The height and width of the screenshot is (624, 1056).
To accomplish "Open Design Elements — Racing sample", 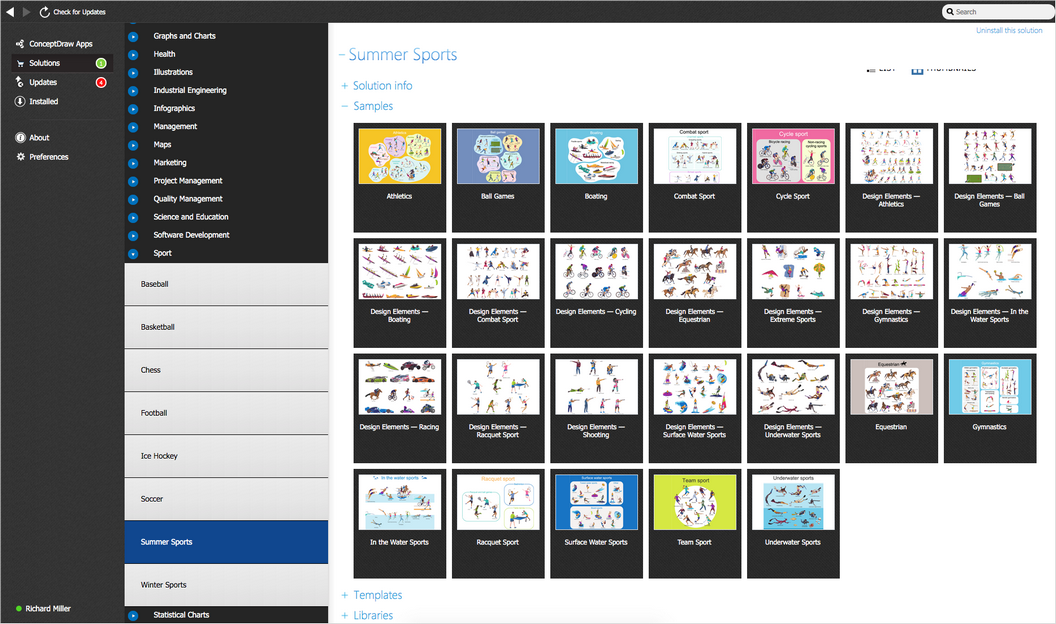I will (x=399, y=408).
